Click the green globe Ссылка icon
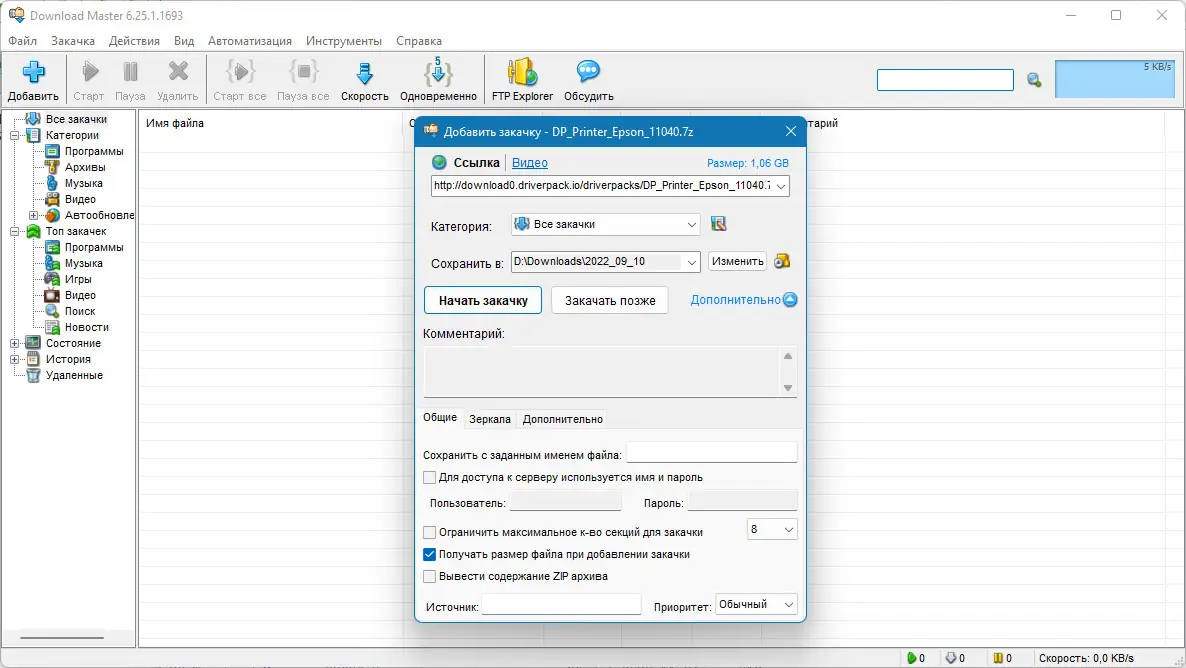This screenshot has width=1186, height=668. click(x=439, y=162)
